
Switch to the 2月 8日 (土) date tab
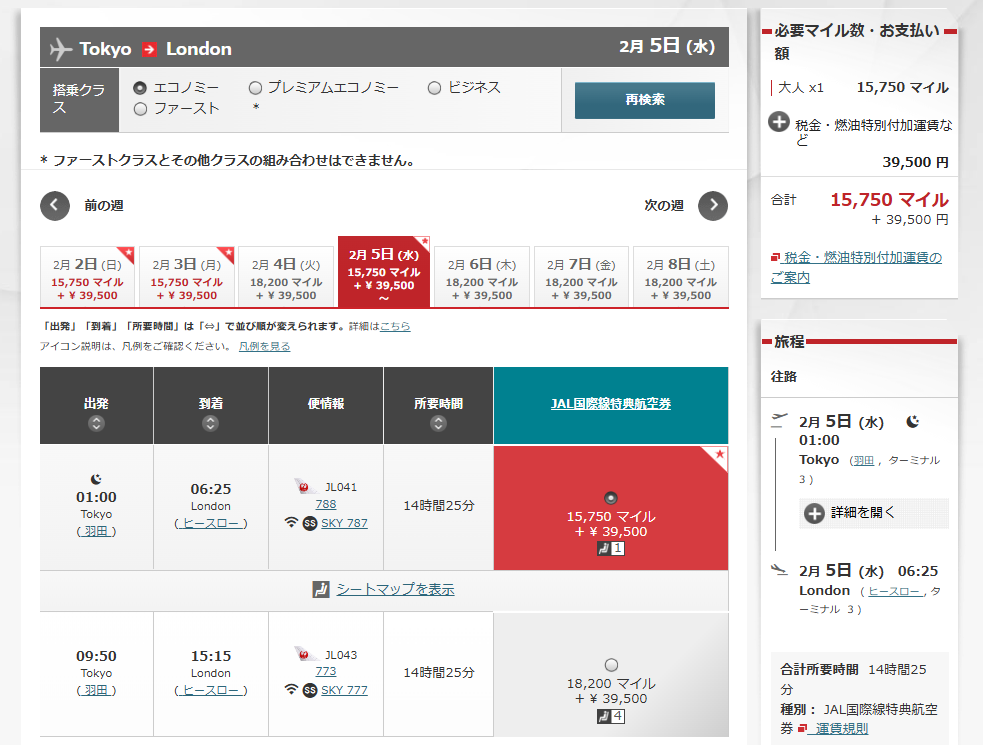[x=681, y=277]
